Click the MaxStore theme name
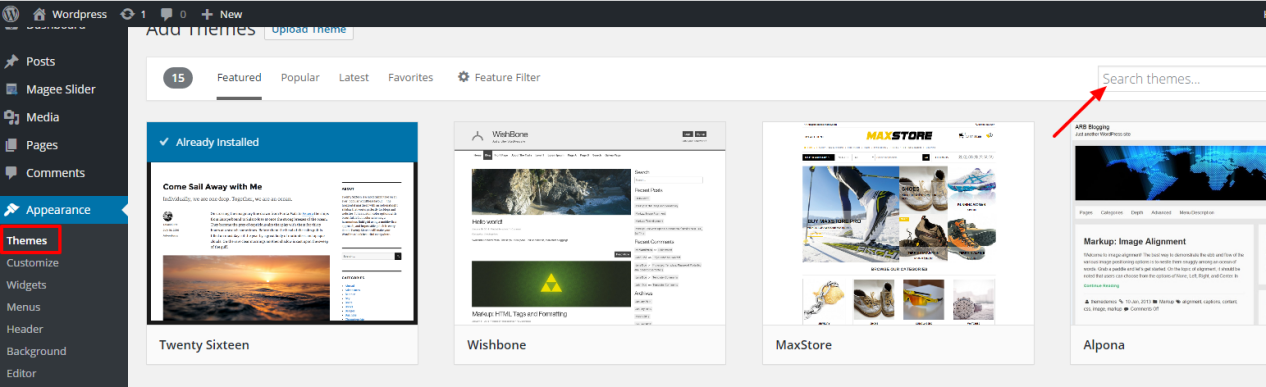Viewport: 1266px width, 387px height. [804, 345]
